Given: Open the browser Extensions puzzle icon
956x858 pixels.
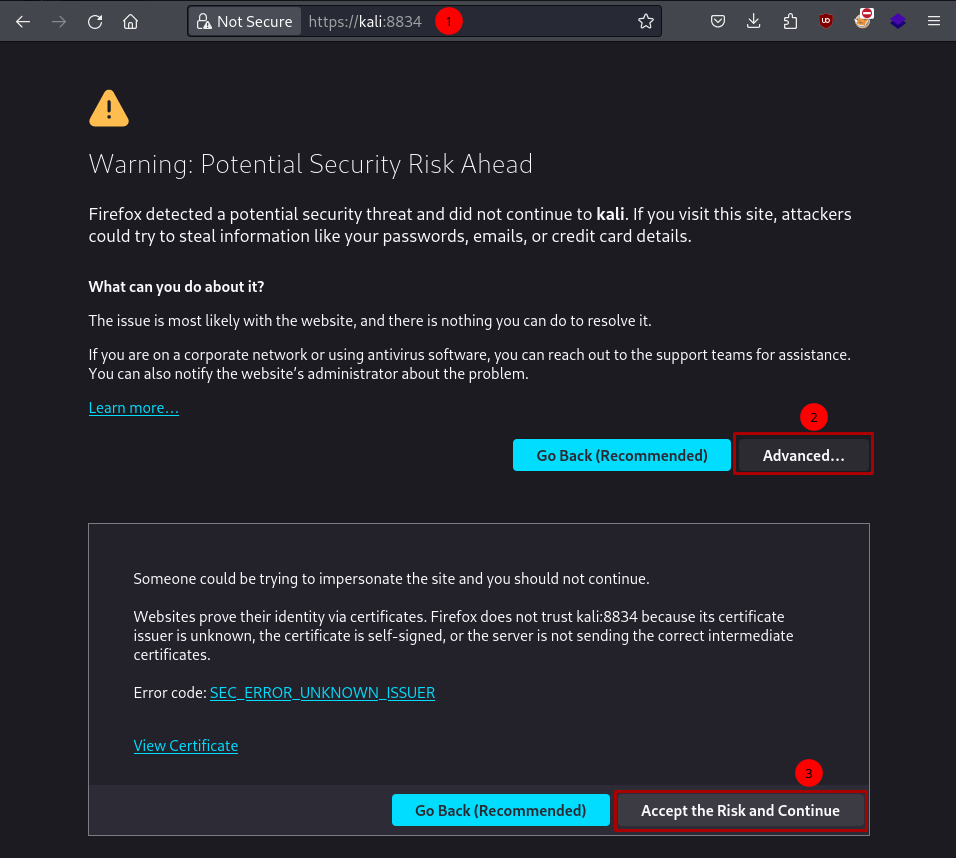Looking at the screenshot, I should tap(789, 20).
